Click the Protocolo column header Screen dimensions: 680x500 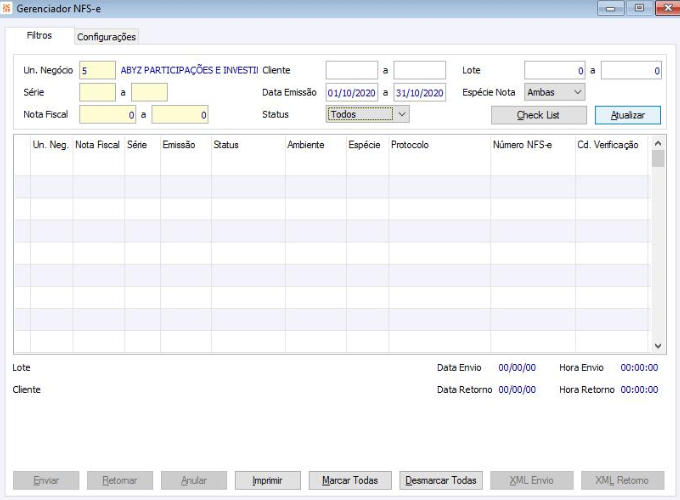click(439, 145)
